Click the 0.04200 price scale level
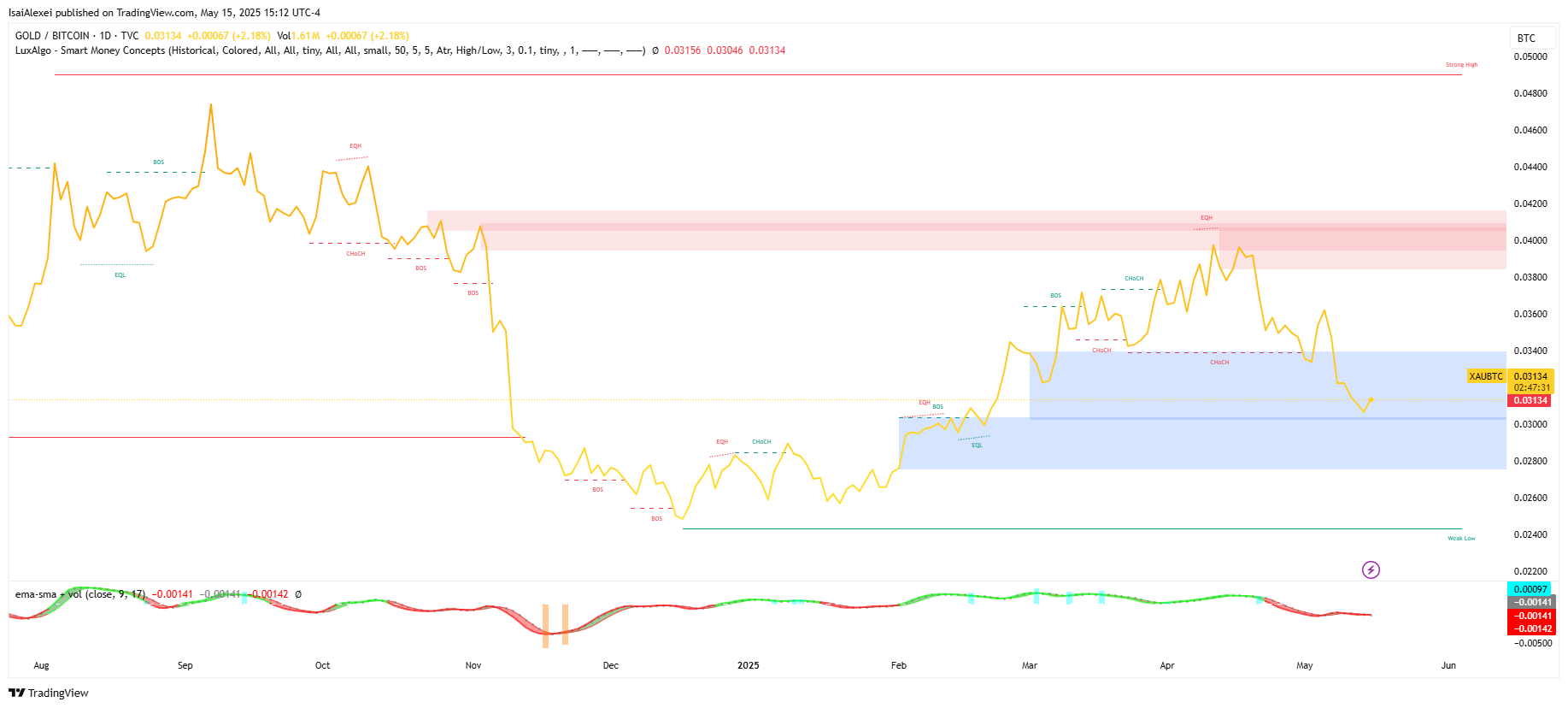1568x708 pixels. [1530, 204]
